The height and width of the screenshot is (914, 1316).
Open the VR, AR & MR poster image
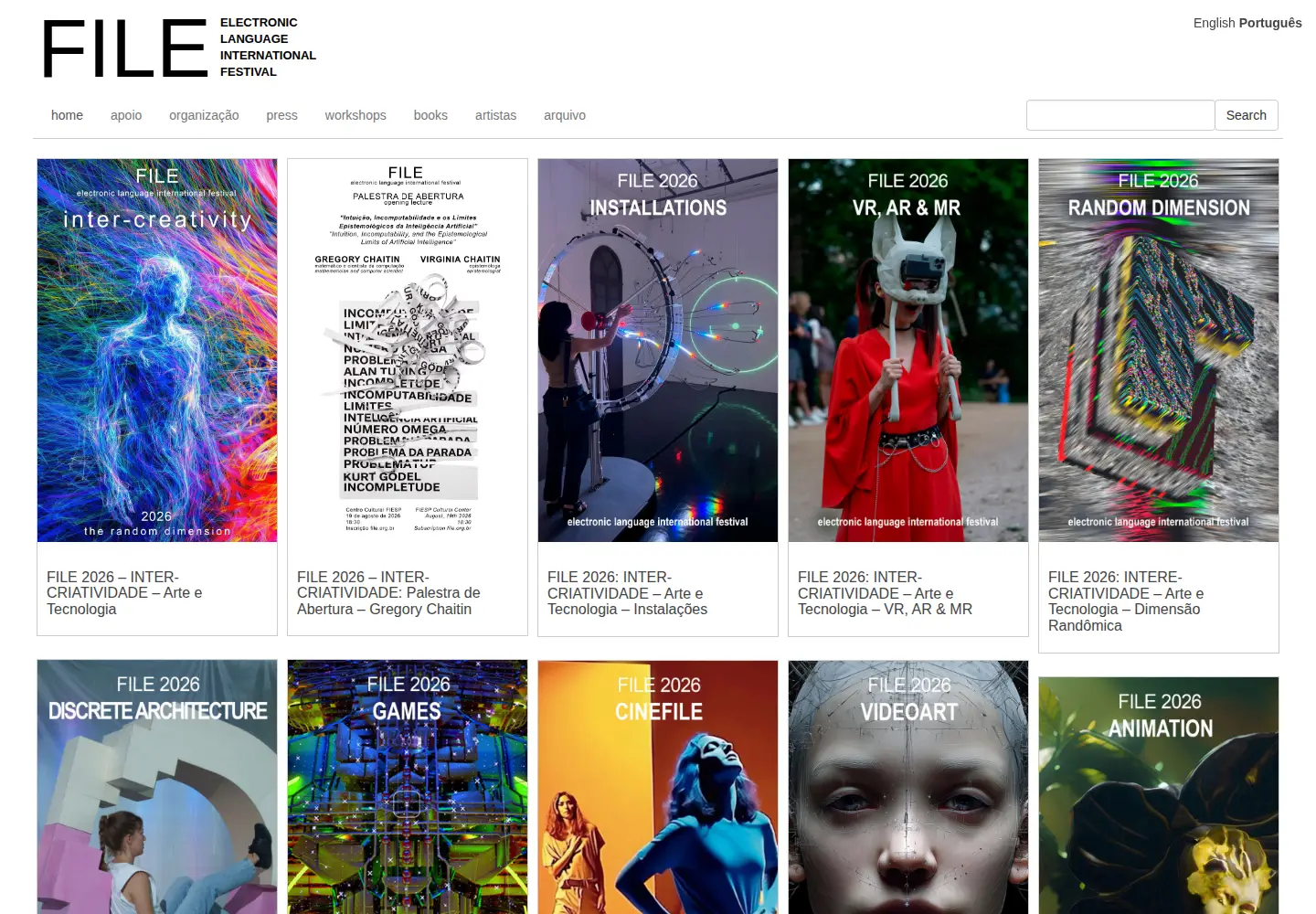pos(908,350)
